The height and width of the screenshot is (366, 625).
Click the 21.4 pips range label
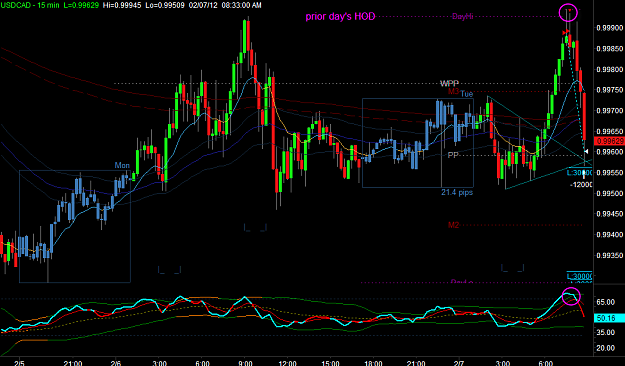(x=457, y=192)
